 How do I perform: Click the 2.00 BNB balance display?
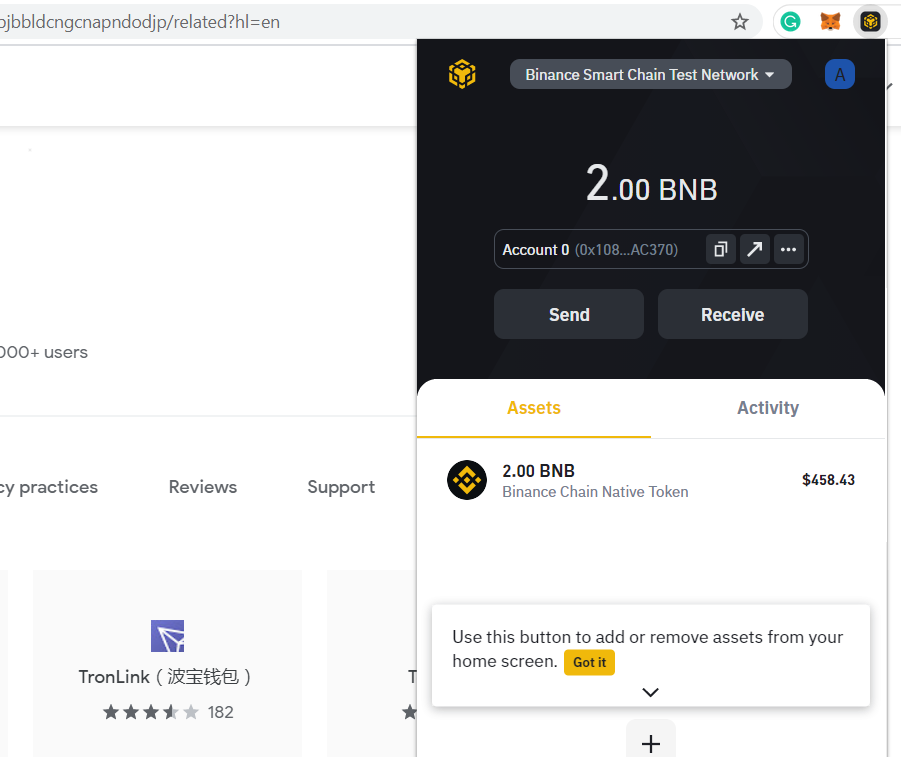[651, 184]
